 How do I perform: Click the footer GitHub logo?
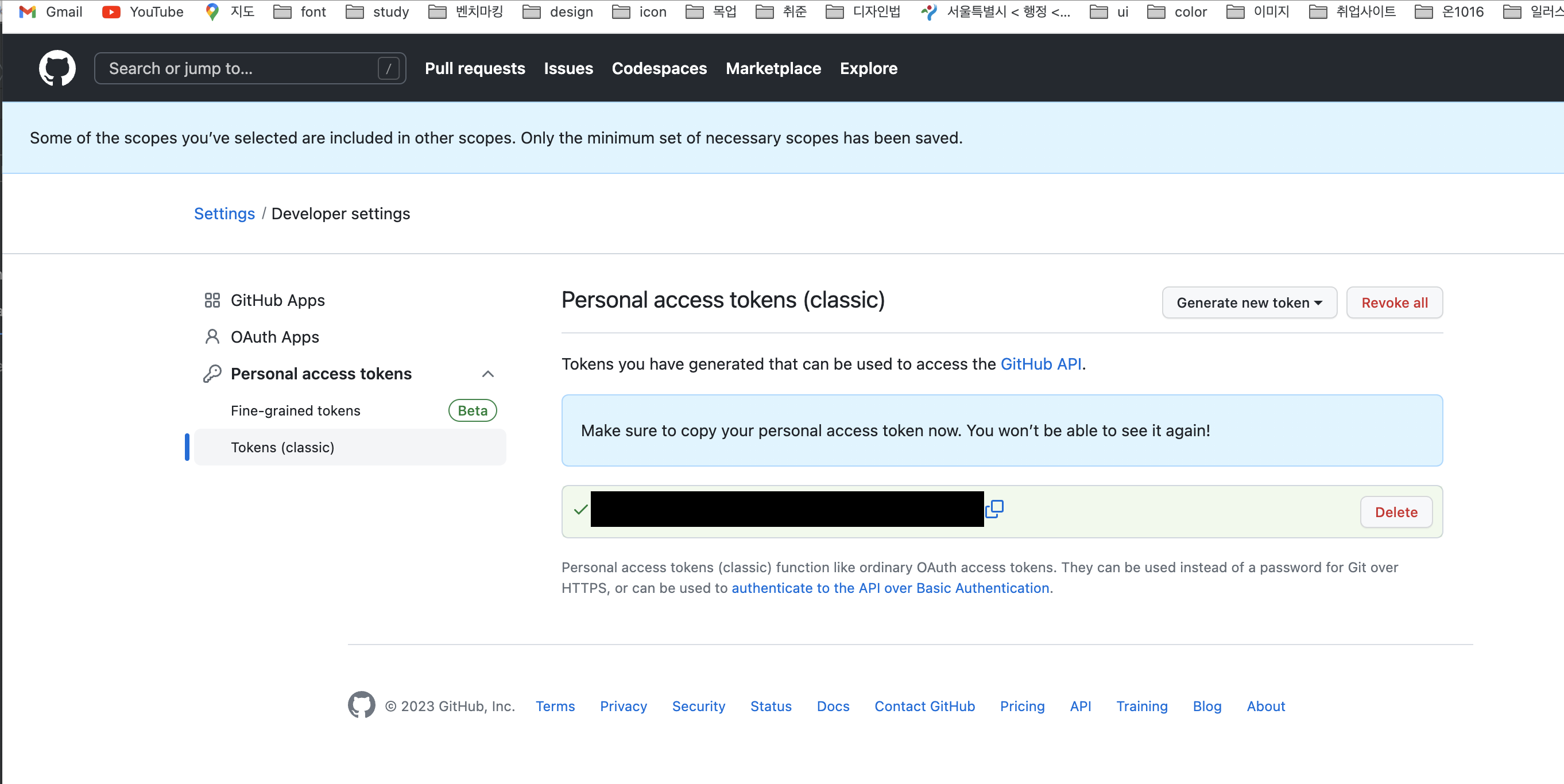click(361, 705)
